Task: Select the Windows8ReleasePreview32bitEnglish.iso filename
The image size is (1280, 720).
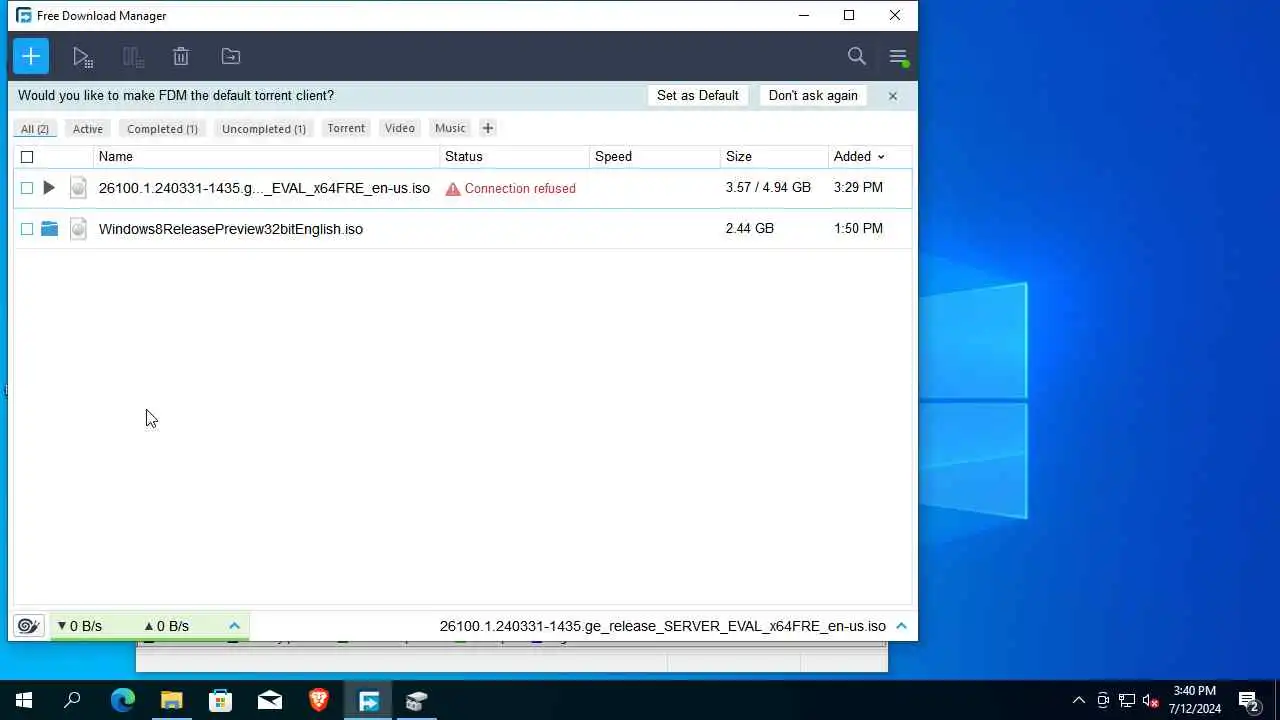Action: click(x=231, y=229)
